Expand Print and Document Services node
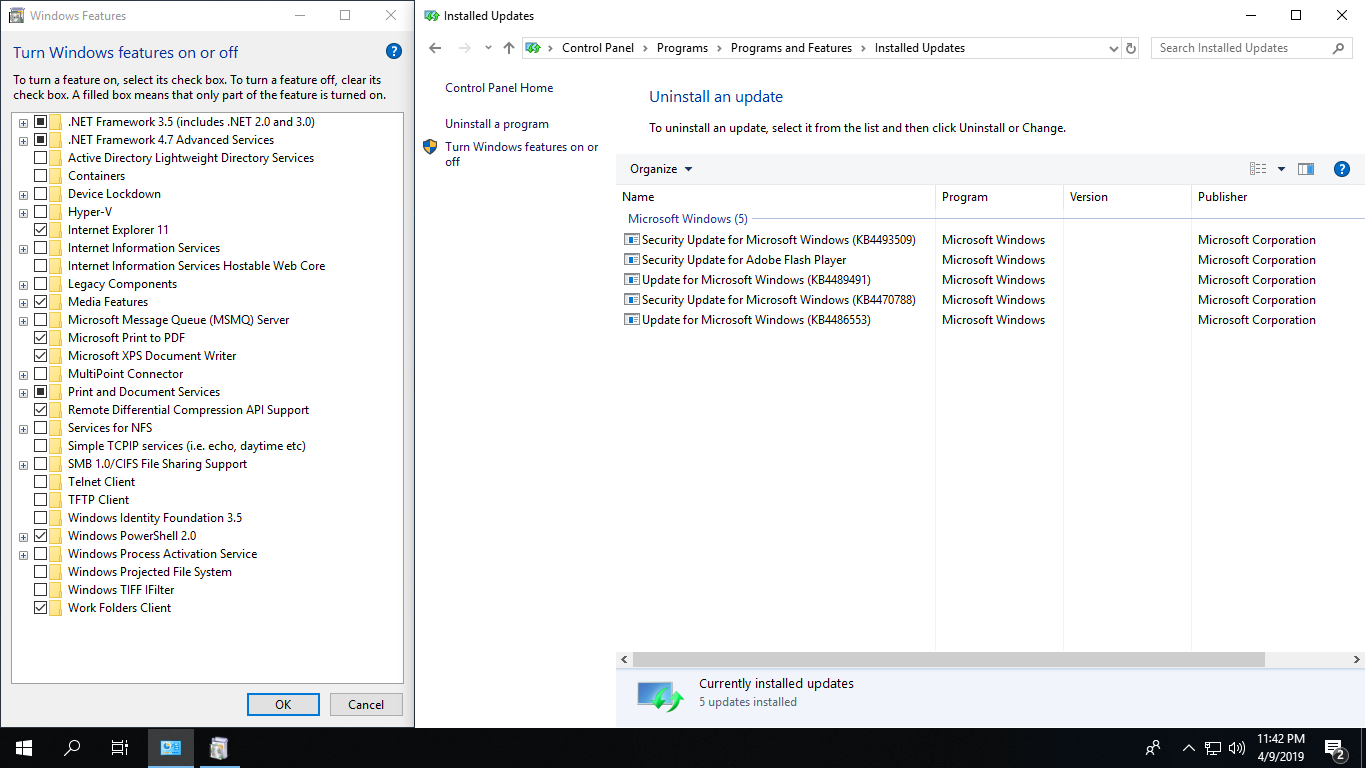Image resolution: width=1366 pixels, height=768 pixels. (x=23, y=393)
